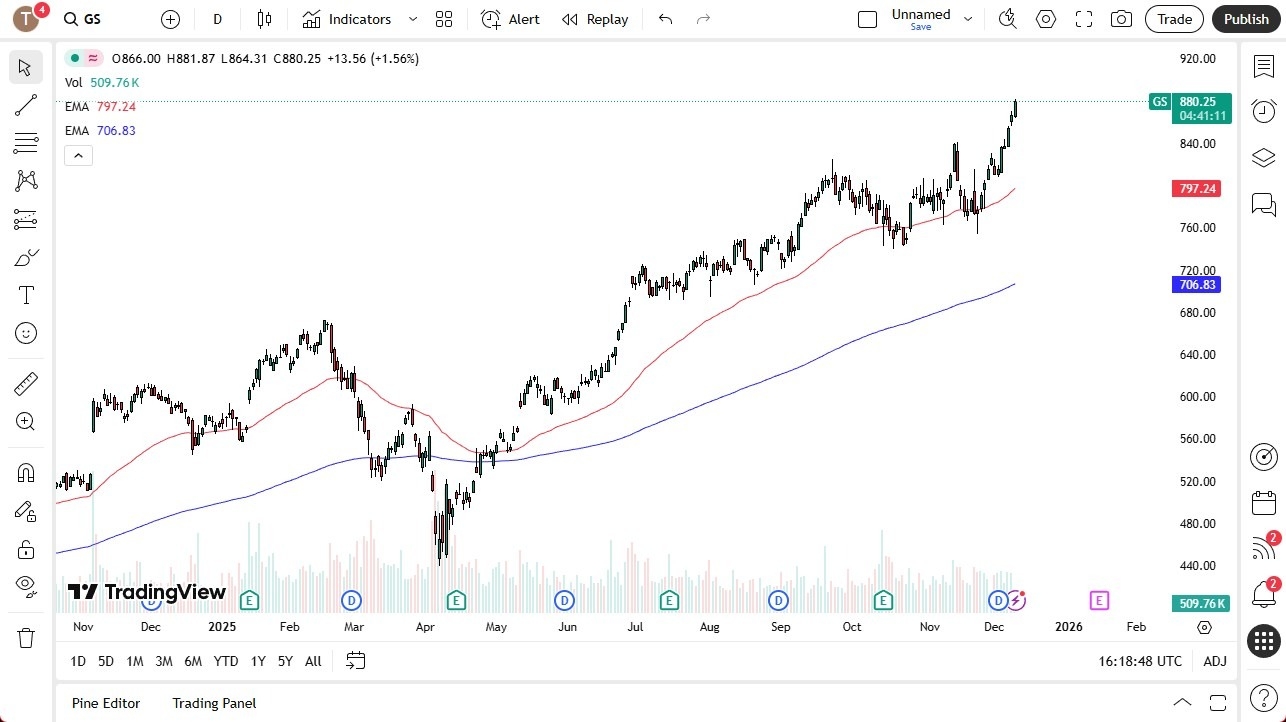Collapse the chart legend caret
The height and width of the screenshot is (722, 1286).
[x=78, y=155]
